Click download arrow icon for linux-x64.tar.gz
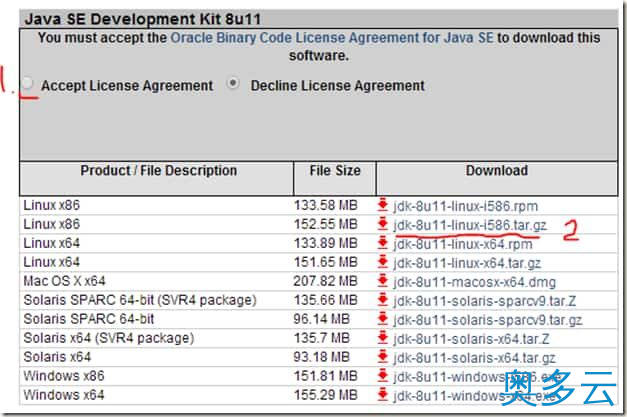627x417 pixels. 383,262
